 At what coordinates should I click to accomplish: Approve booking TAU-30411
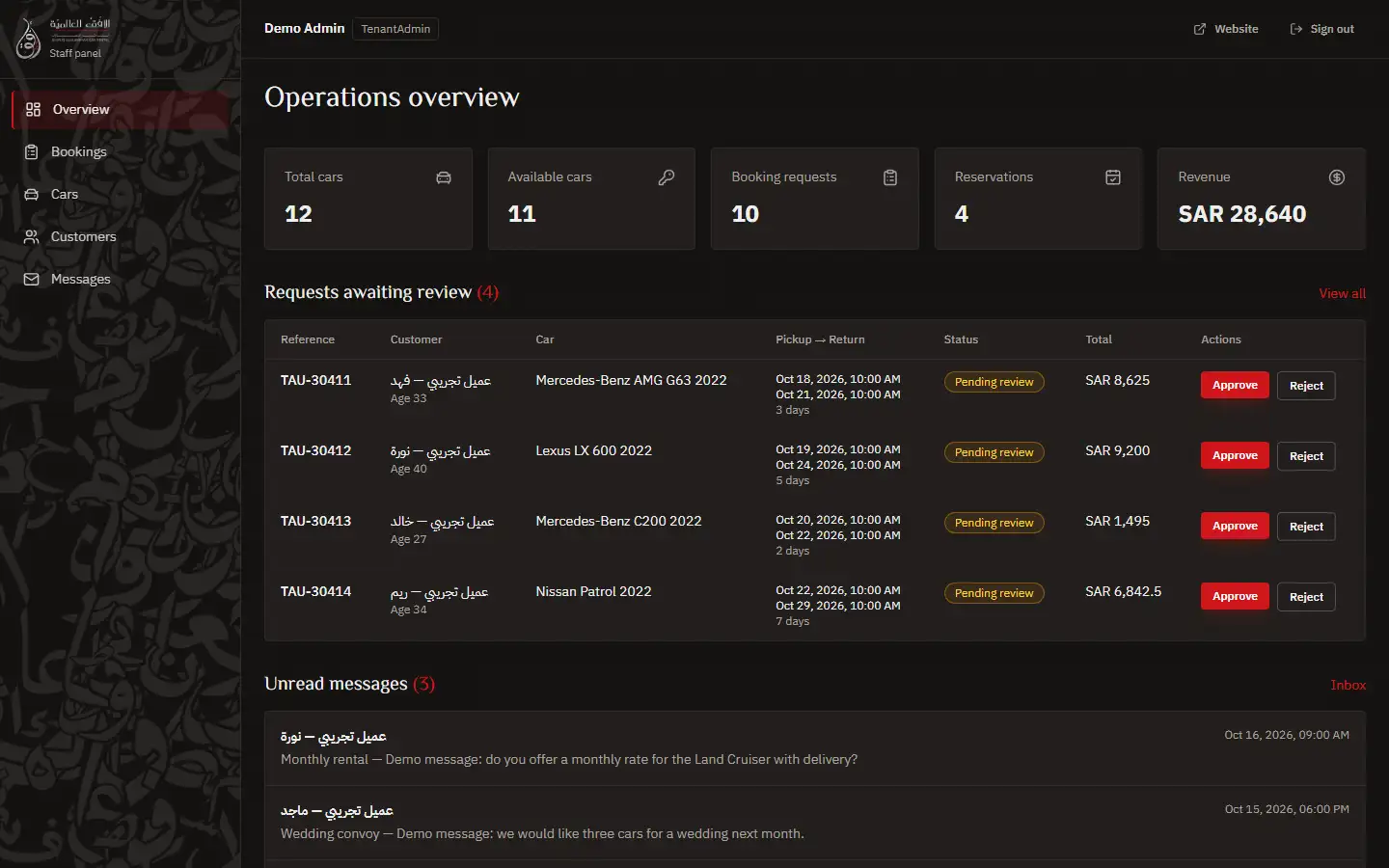[x=1235, y=386]
